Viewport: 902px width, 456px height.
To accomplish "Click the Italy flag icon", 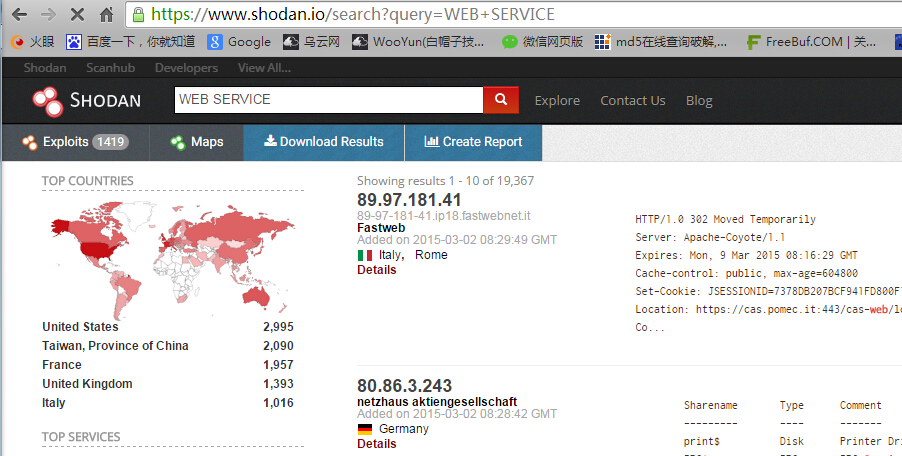I will click(x=365, y=255).
